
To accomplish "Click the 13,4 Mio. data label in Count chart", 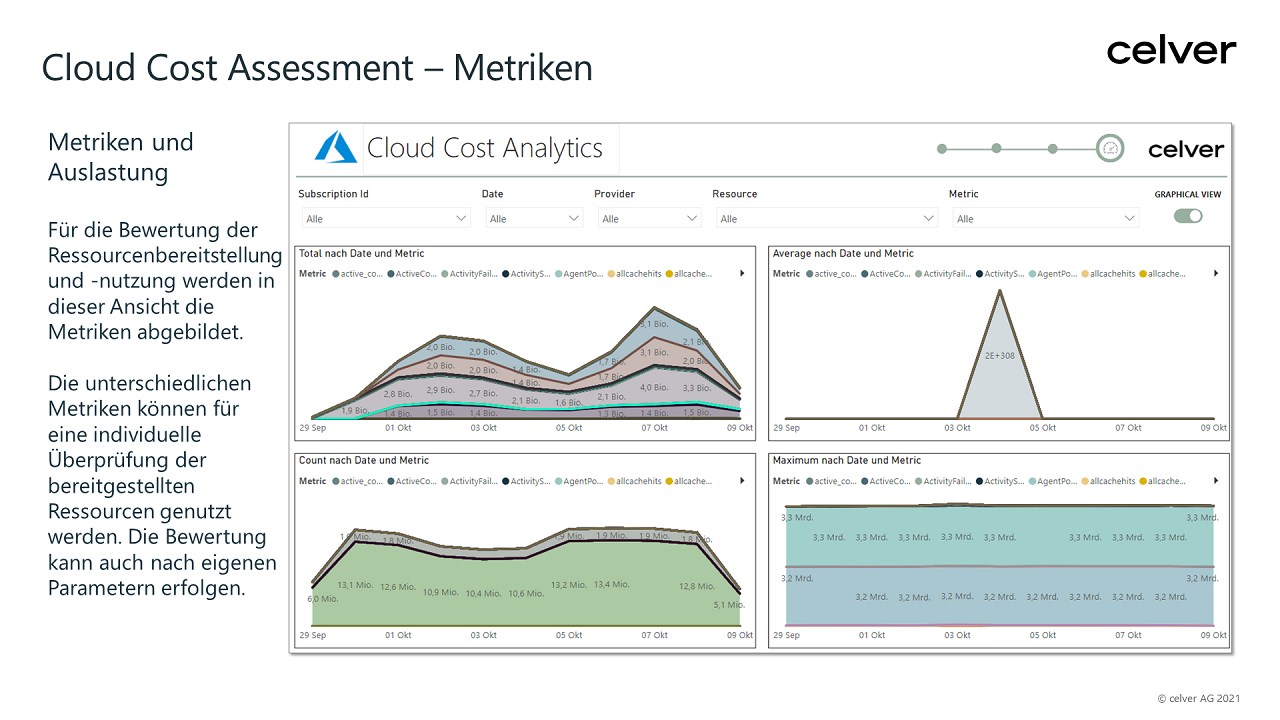I will 612,584.
